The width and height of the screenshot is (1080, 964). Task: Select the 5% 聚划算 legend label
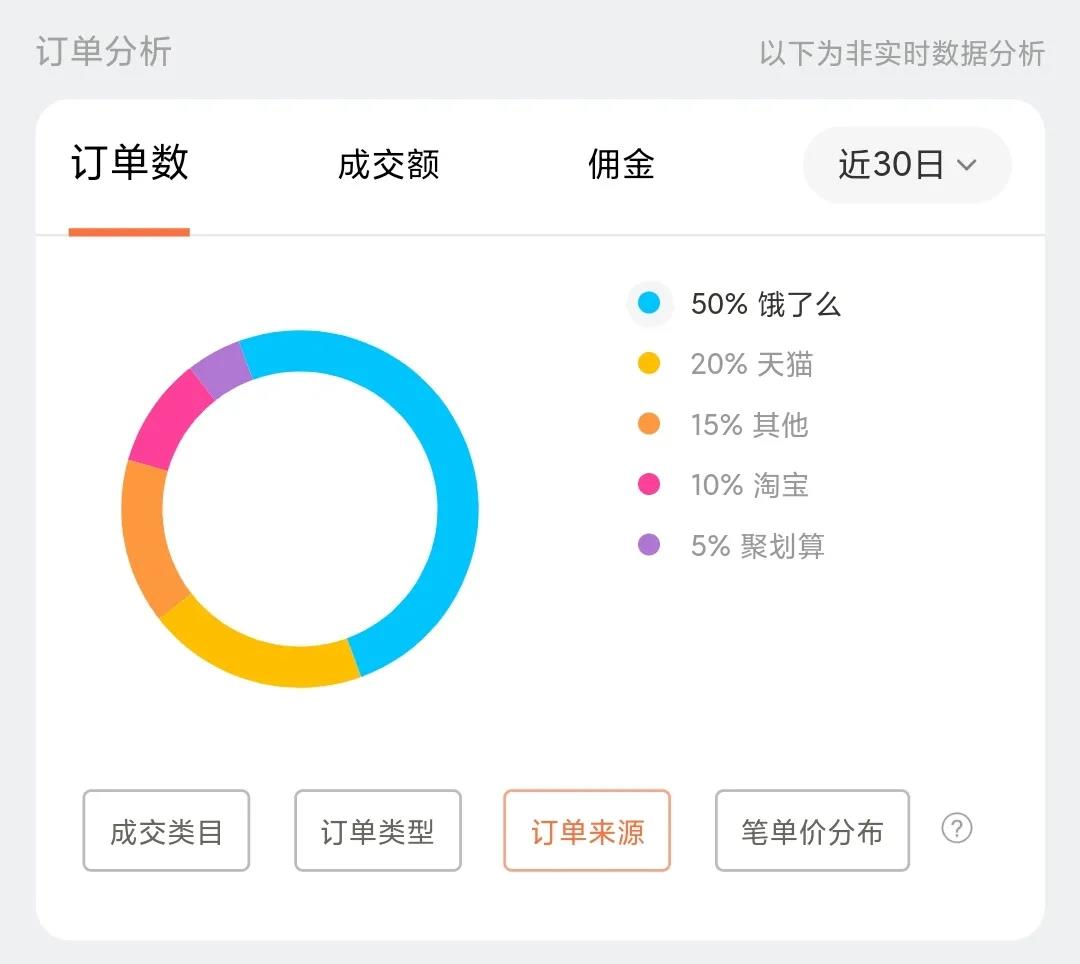[758, 545]
